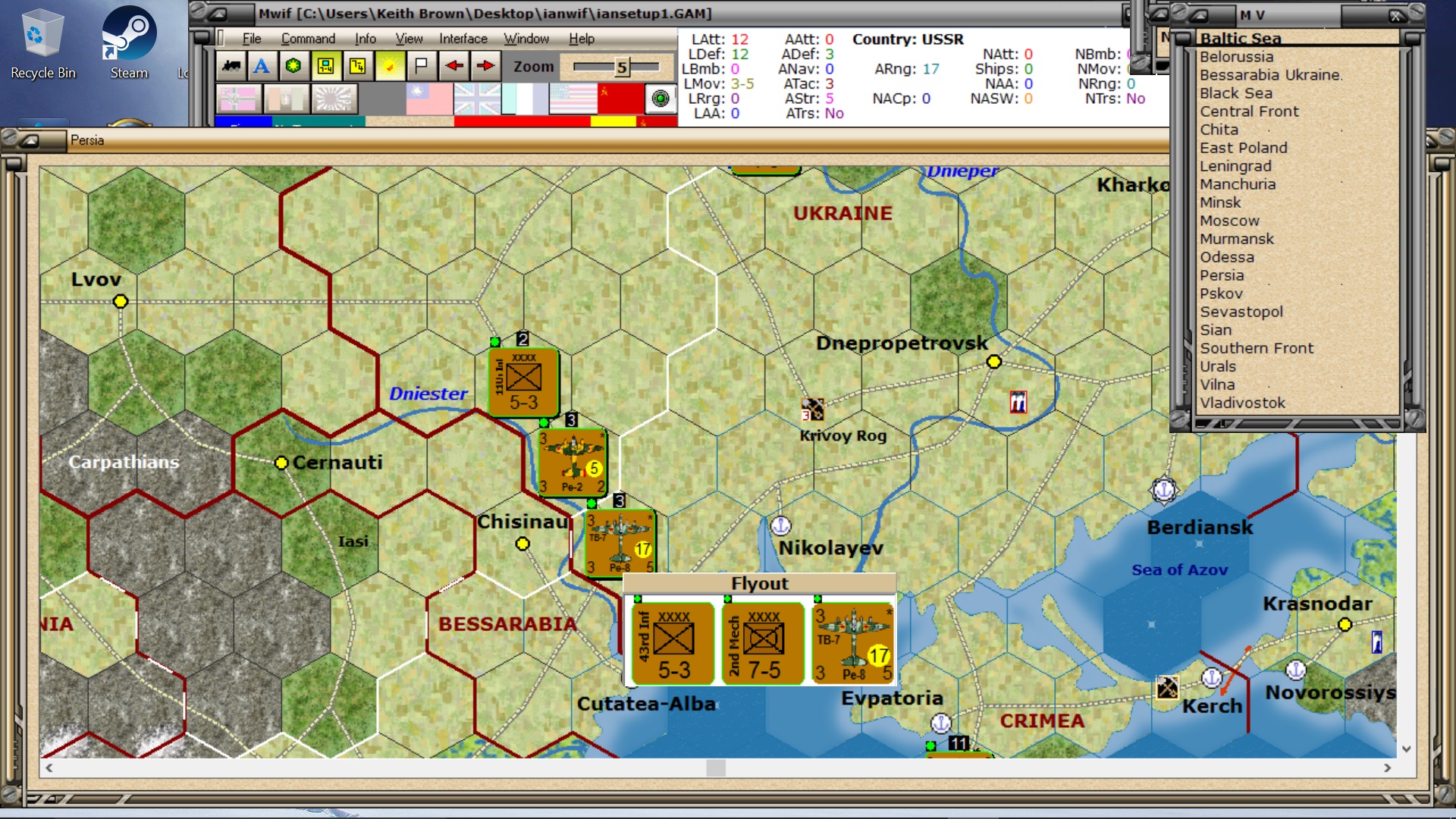
Task: Toggle the sun weather icon in toolbar
Action: (x=389, y=67)
